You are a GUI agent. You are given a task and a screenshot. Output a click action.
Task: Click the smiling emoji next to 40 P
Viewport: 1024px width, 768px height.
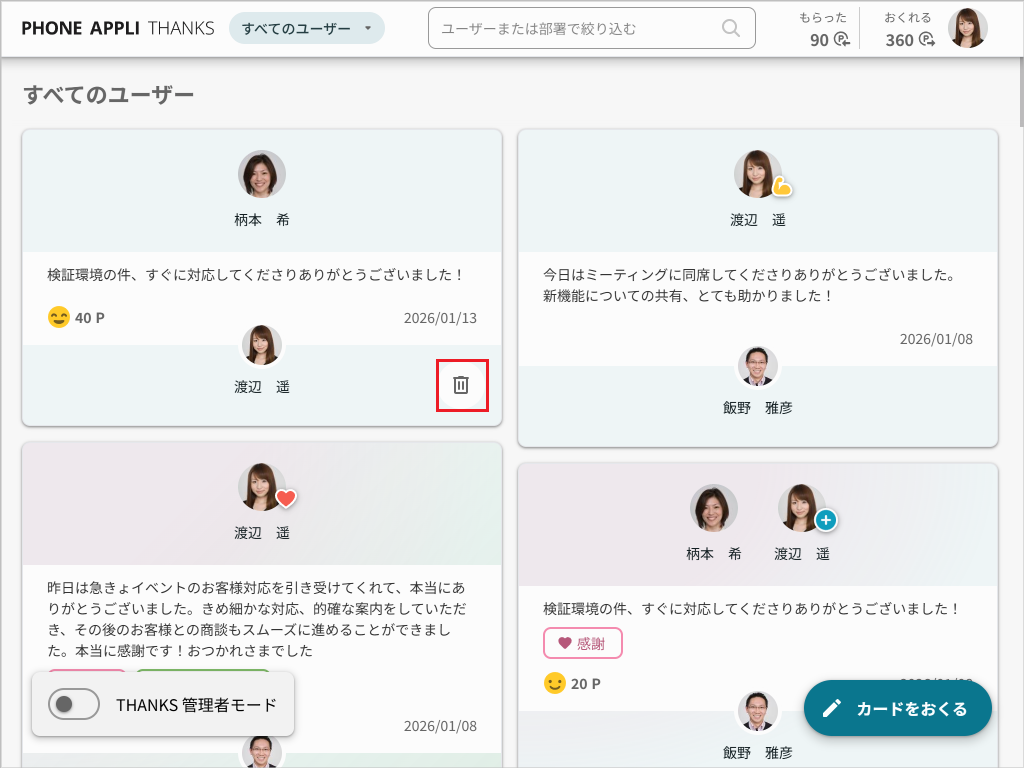59,317
